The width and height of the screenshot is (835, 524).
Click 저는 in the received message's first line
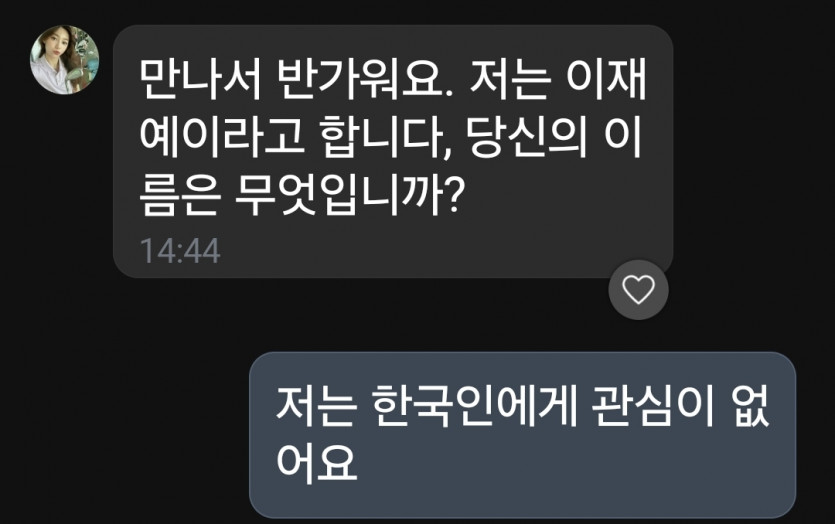click(510, 79)
